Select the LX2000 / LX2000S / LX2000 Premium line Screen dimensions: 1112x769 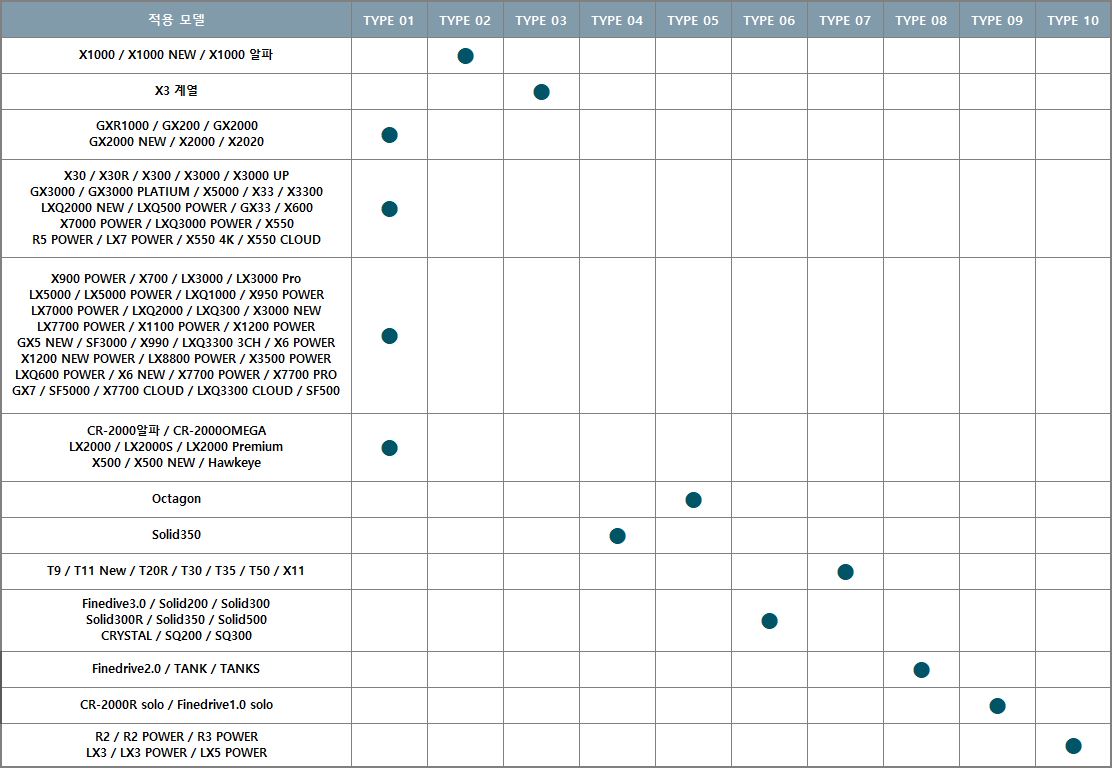pyautogui.click(x=177, y=447)
